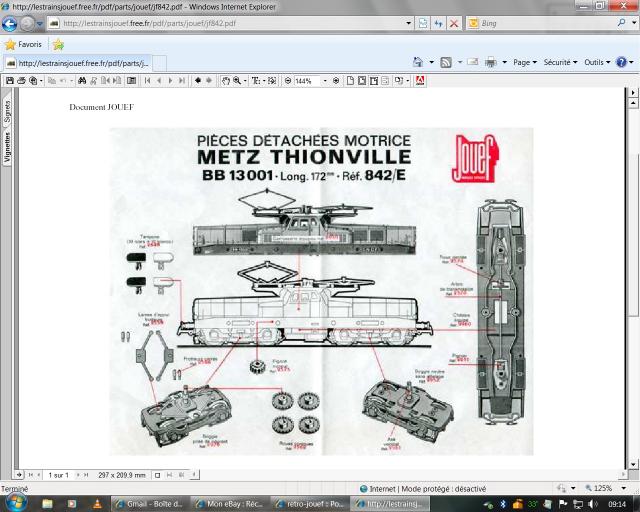Go back with the blue back arrow
The height and width of the screenshot is (512, 640).
click(9, 23)
